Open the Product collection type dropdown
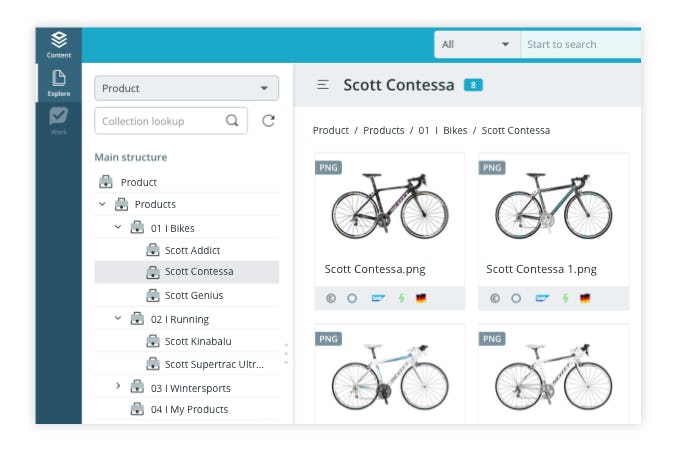Viewport: 675px width, 450px height. tap(186, 88)
